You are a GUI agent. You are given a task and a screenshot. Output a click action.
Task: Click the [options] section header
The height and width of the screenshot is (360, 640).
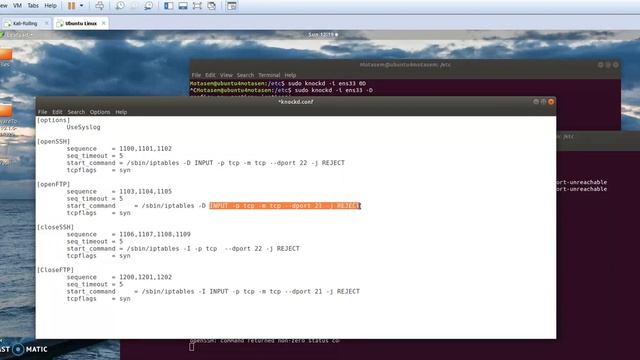pyautogui.click(x=53, y=120)
